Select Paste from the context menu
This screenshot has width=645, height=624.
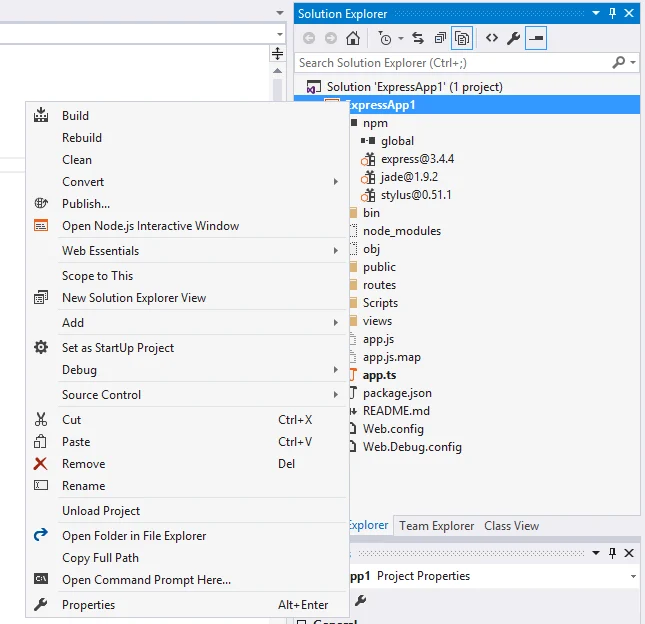point(187,442)
